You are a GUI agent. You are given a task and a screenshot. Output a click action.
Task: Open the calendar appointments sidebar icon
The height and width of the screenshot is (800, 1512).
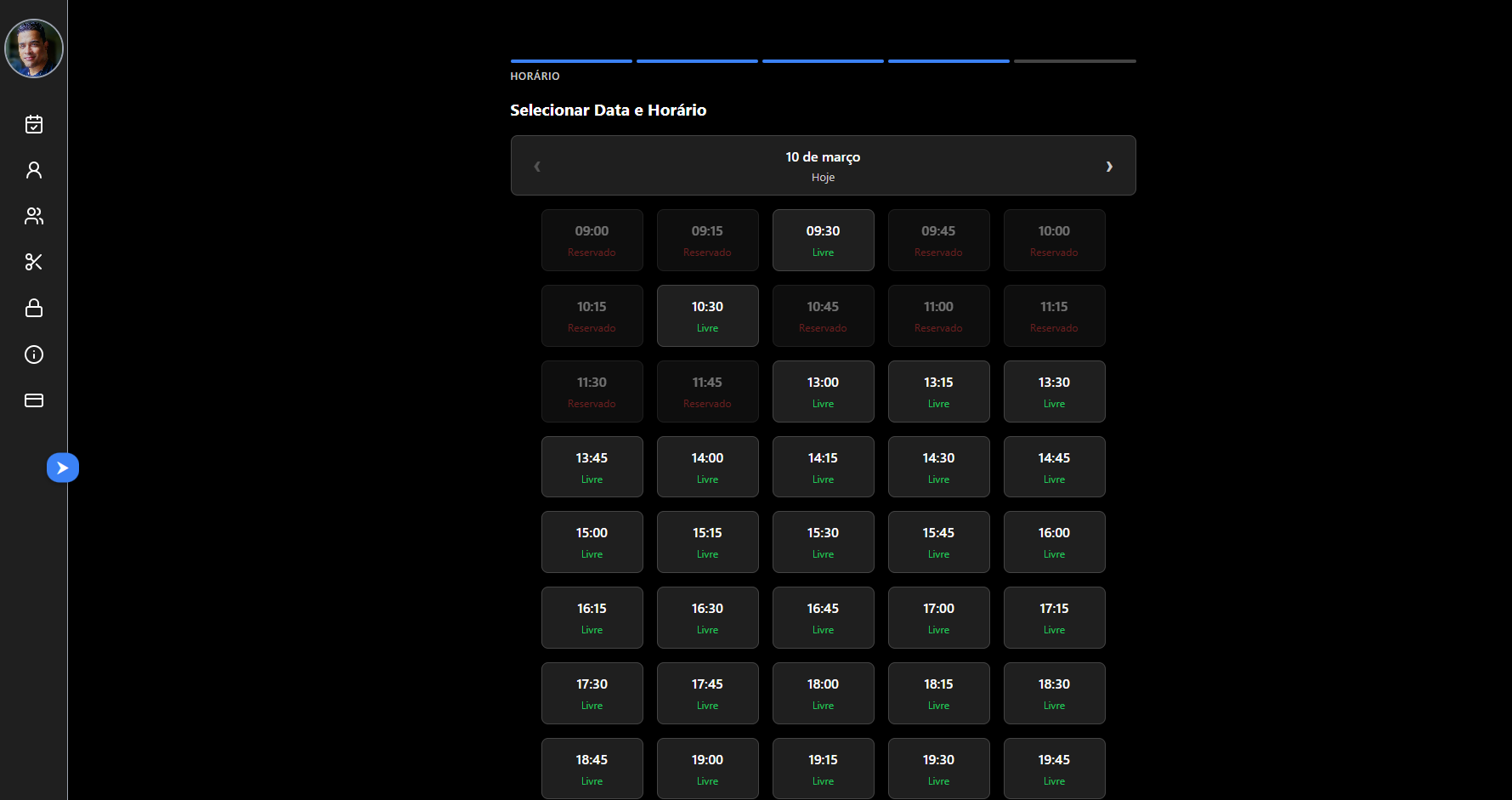(x=34, y=124)
